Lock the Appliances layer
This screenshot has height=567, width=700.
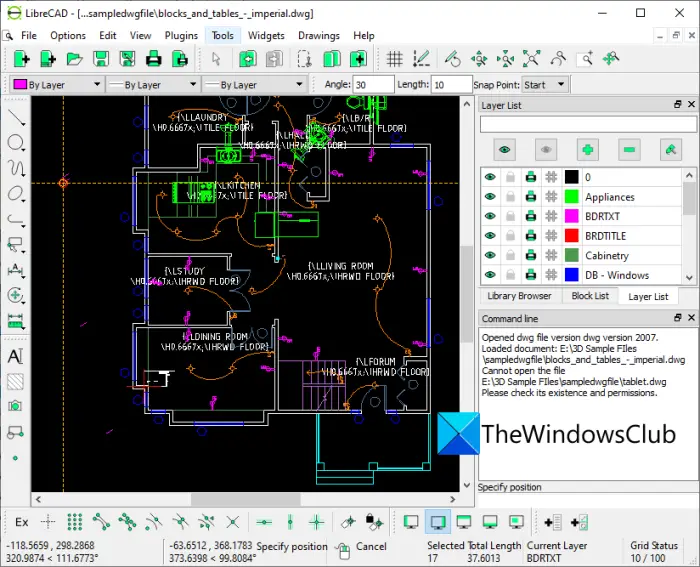point(510,197)
